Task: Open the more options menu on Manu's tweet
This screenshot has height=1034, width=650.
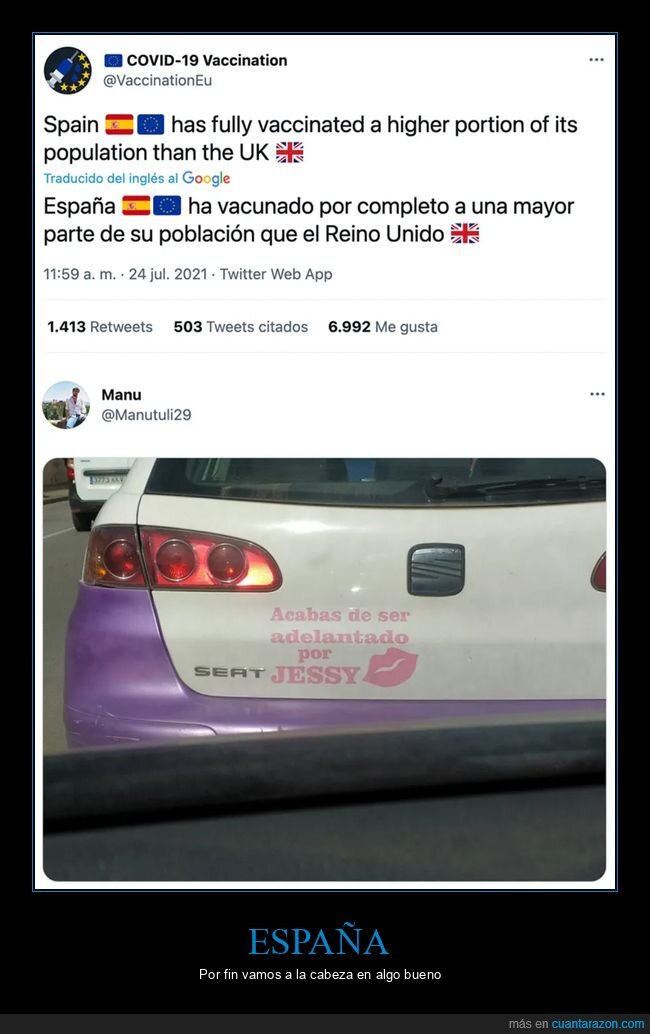Action: point(597,394)
